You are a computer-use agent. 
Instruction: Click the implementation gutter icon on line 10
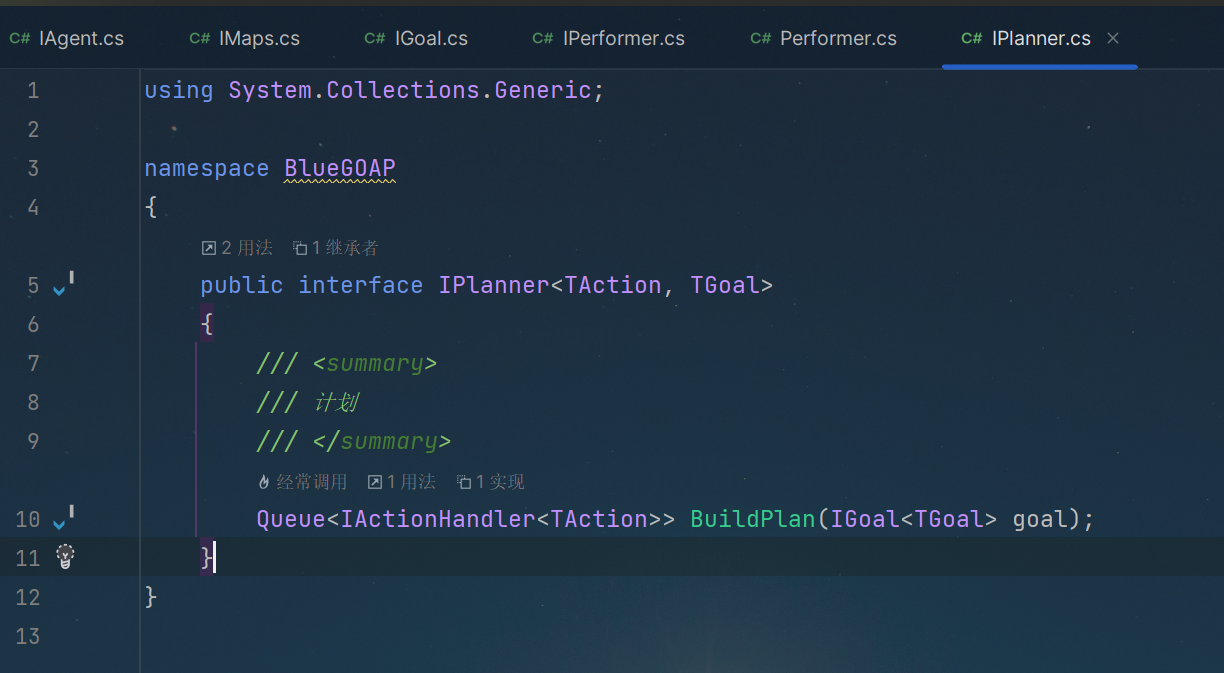click(x=62, y=520)
